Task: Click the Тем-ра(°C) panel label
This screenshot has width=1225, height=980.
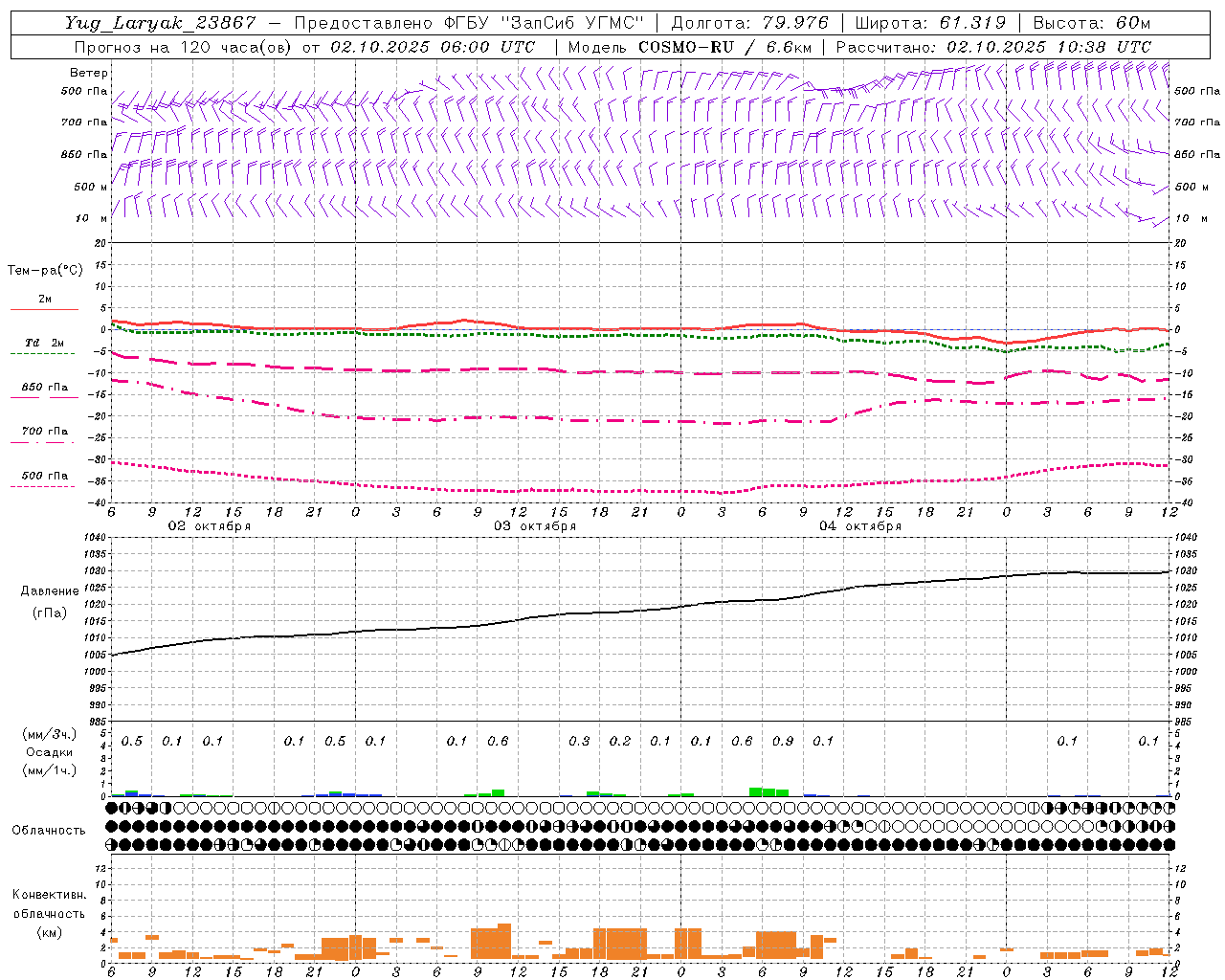Action: (x=45, y=271)
